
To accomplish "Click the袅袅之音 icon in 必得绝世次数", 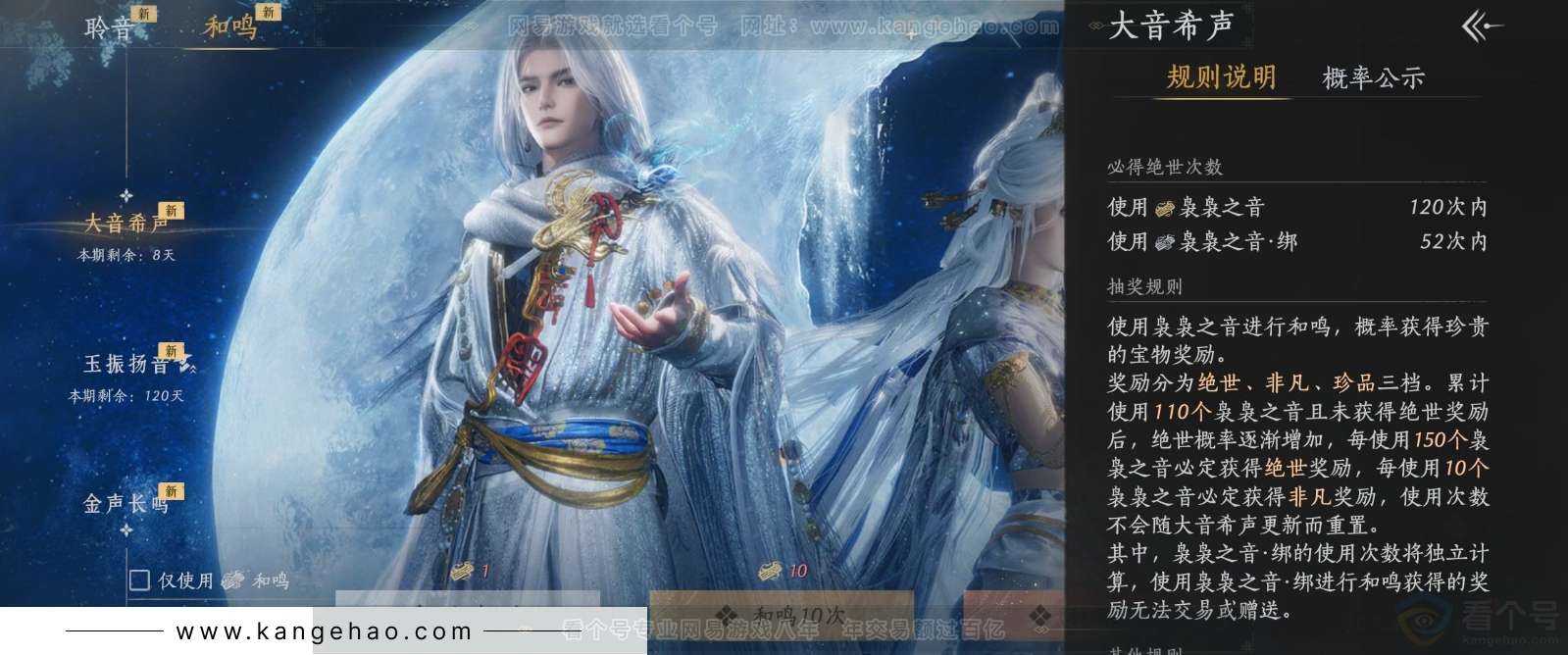I will point(1165,208).
